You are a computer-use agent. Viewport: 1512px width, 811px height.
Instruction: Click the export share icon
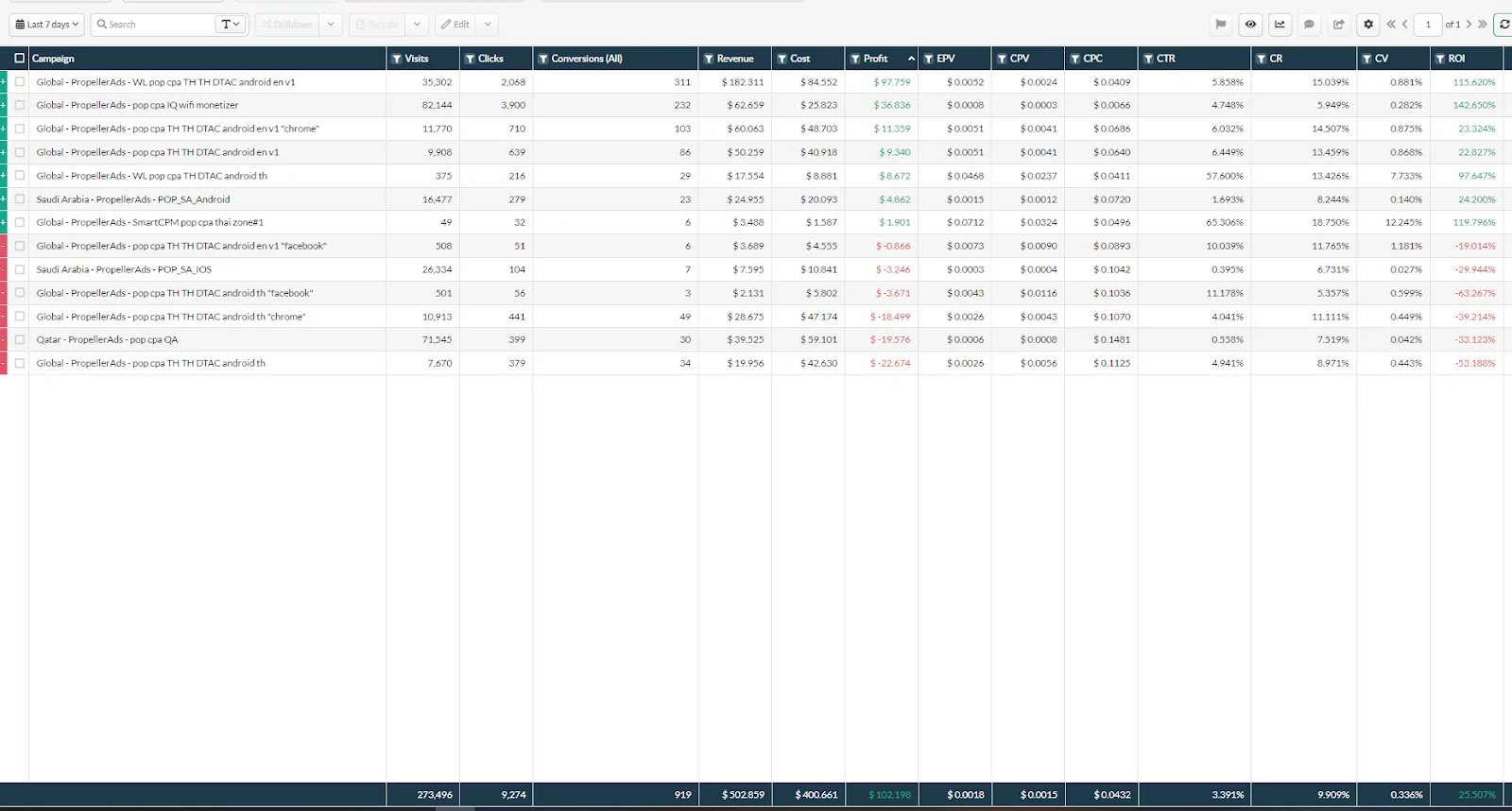coord(1338,25)
